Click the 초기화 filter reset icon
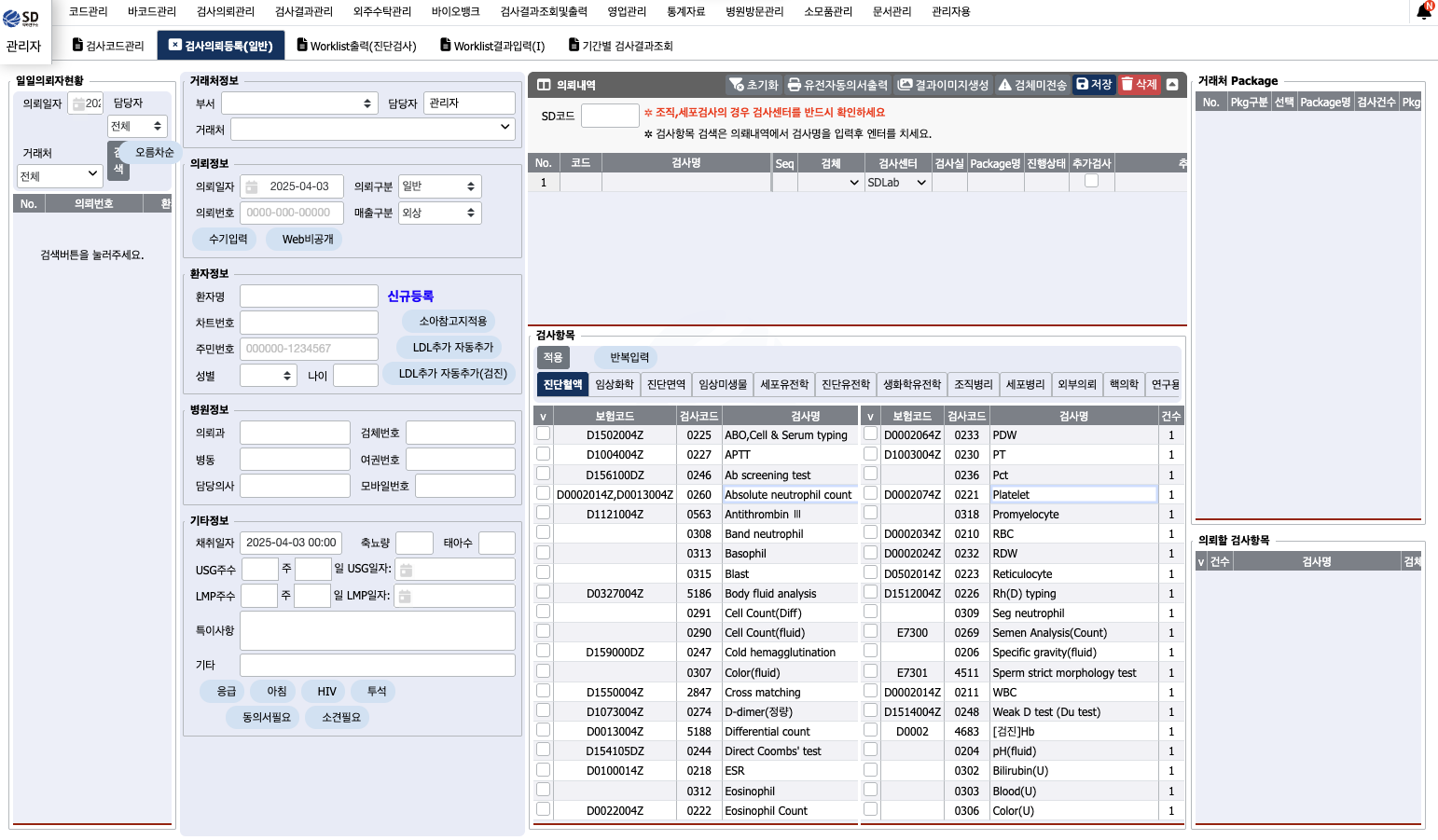1438x840 pixels. tap(737, 85)
